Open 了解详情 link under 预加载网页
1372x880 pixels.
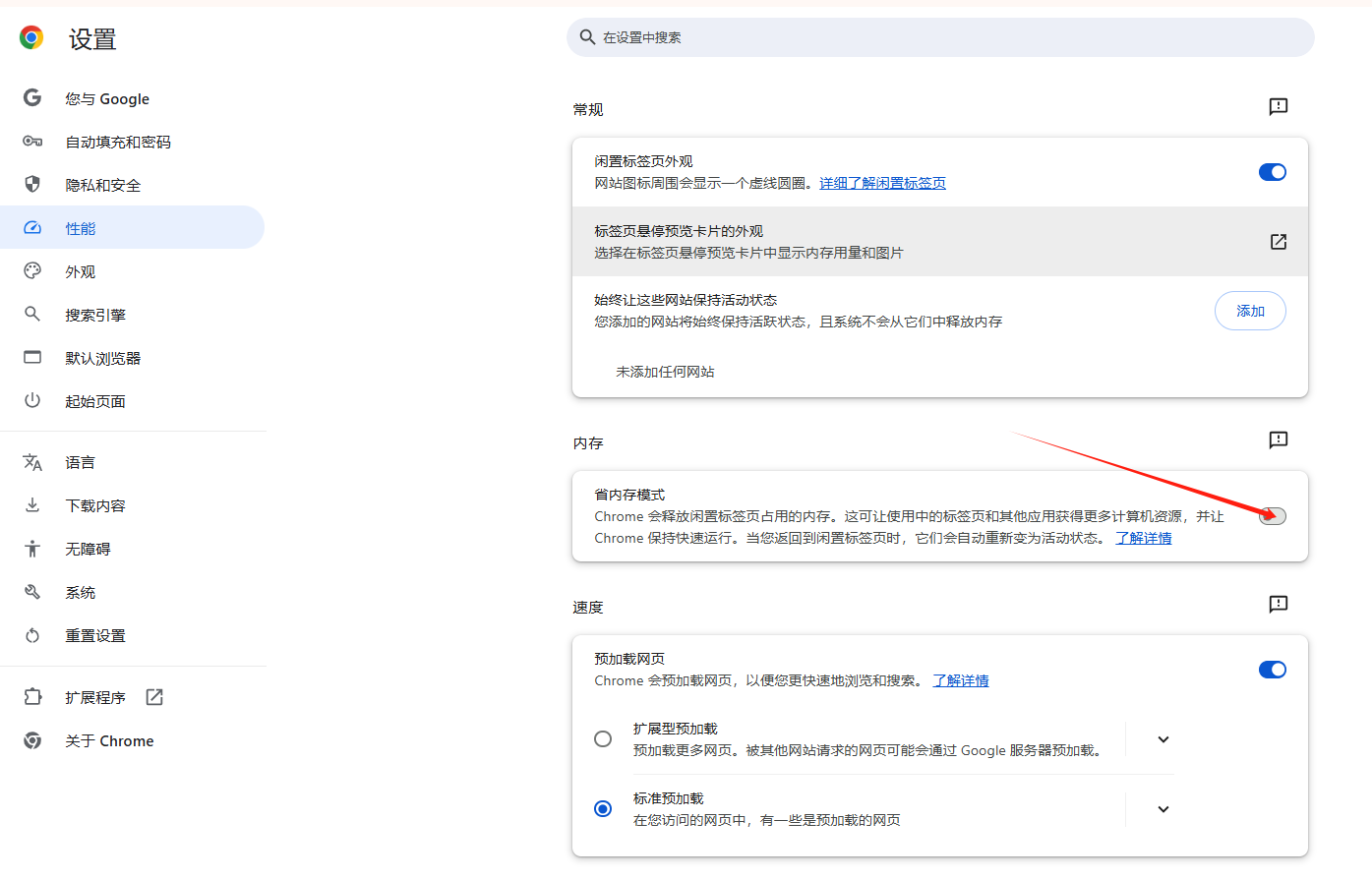[961, 680]
